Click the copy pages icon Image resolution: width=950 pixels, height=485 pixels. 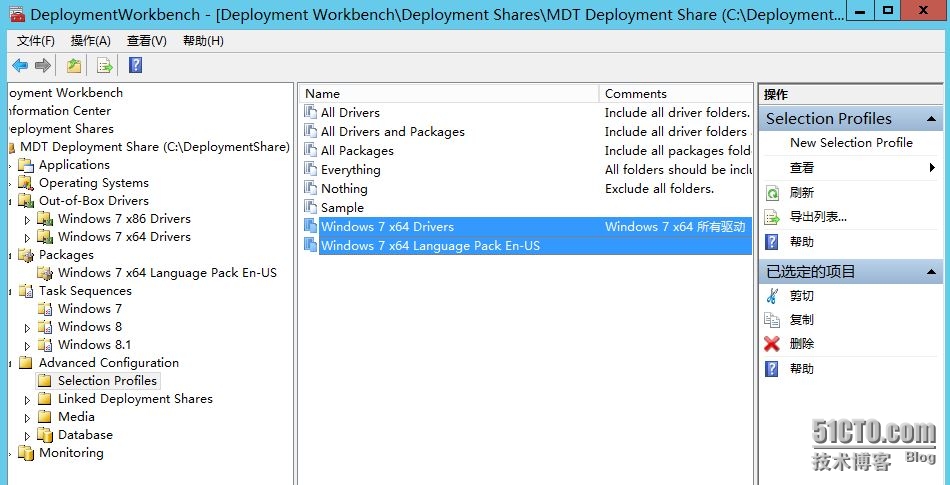[x=772, y=320]
